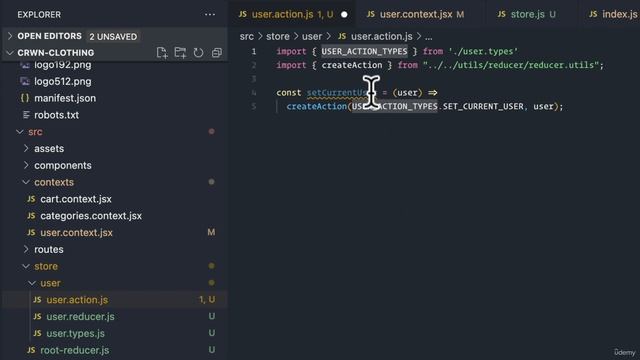Click the '1, U' status beside user.action.js
Image resolution: width=640 pixels, height=360 pixels.
point(207,300)
